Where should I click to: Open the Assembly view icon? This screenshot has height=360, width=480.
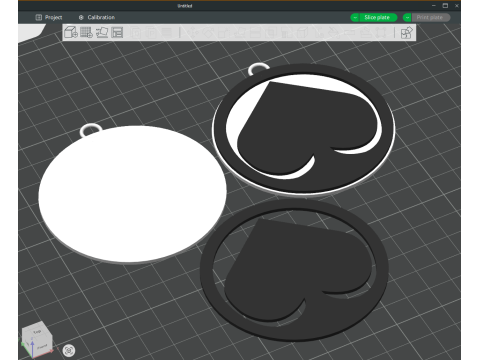tap(406, 32)
